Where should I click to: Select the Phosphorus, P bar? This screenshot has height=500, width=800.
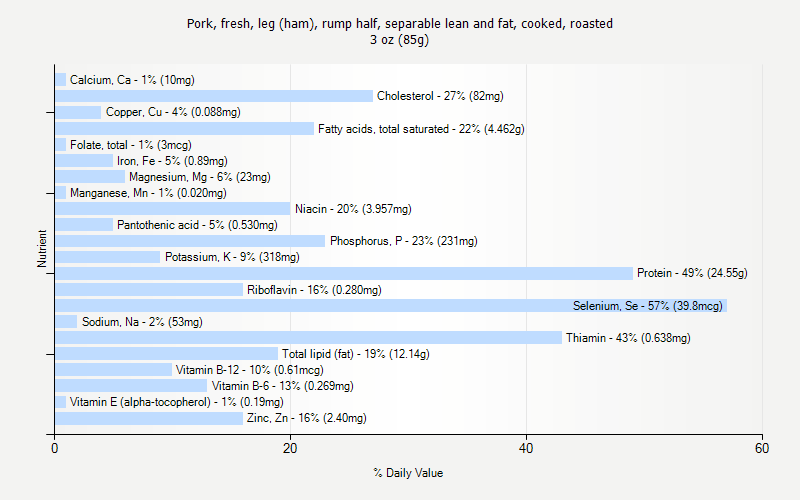point(190,241)
